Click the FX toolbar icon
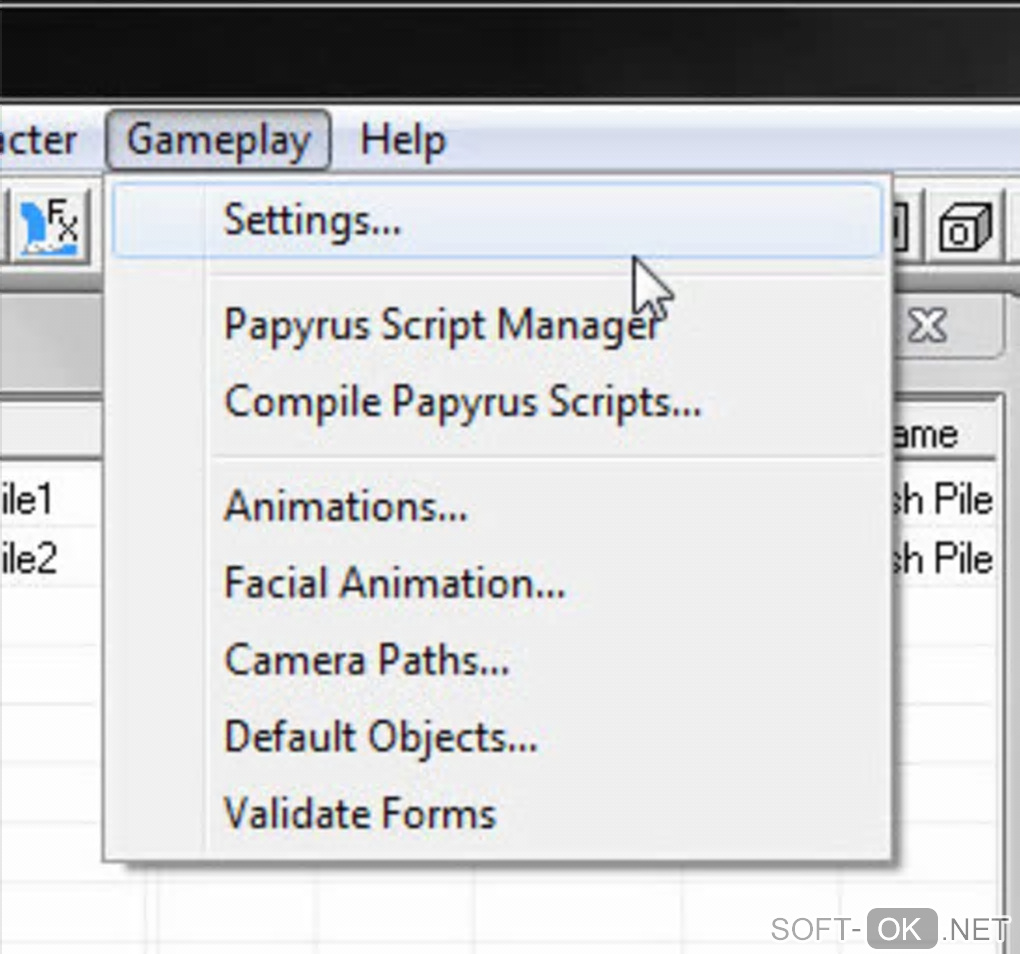The height and width of the screenshot is (954, 1020). click(x=50, y=224)
